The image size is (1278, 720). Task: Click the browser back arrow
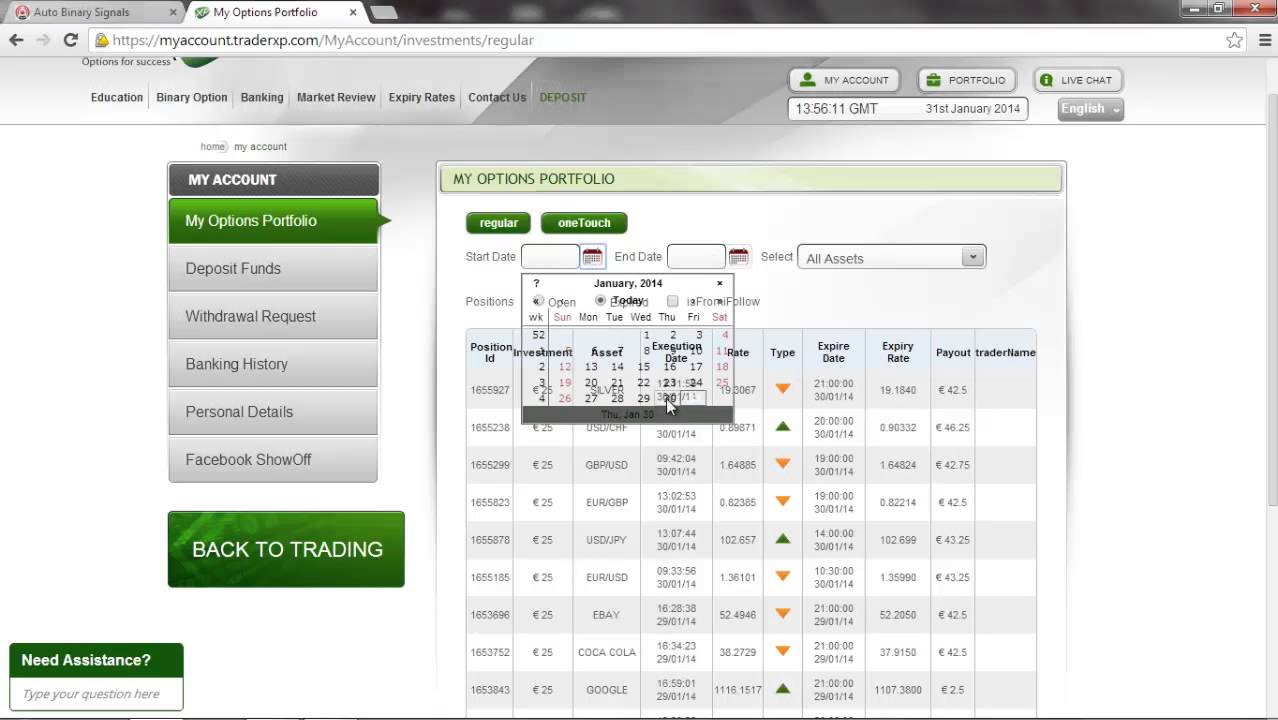coord(16,40)
